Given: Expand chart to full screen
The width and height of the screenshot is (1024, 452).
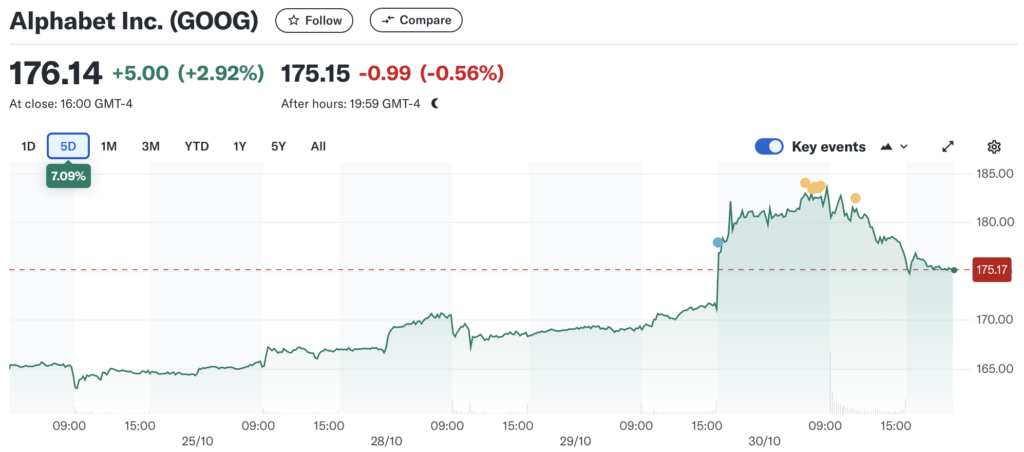Looking at the screenshot, I should [948, 147].
